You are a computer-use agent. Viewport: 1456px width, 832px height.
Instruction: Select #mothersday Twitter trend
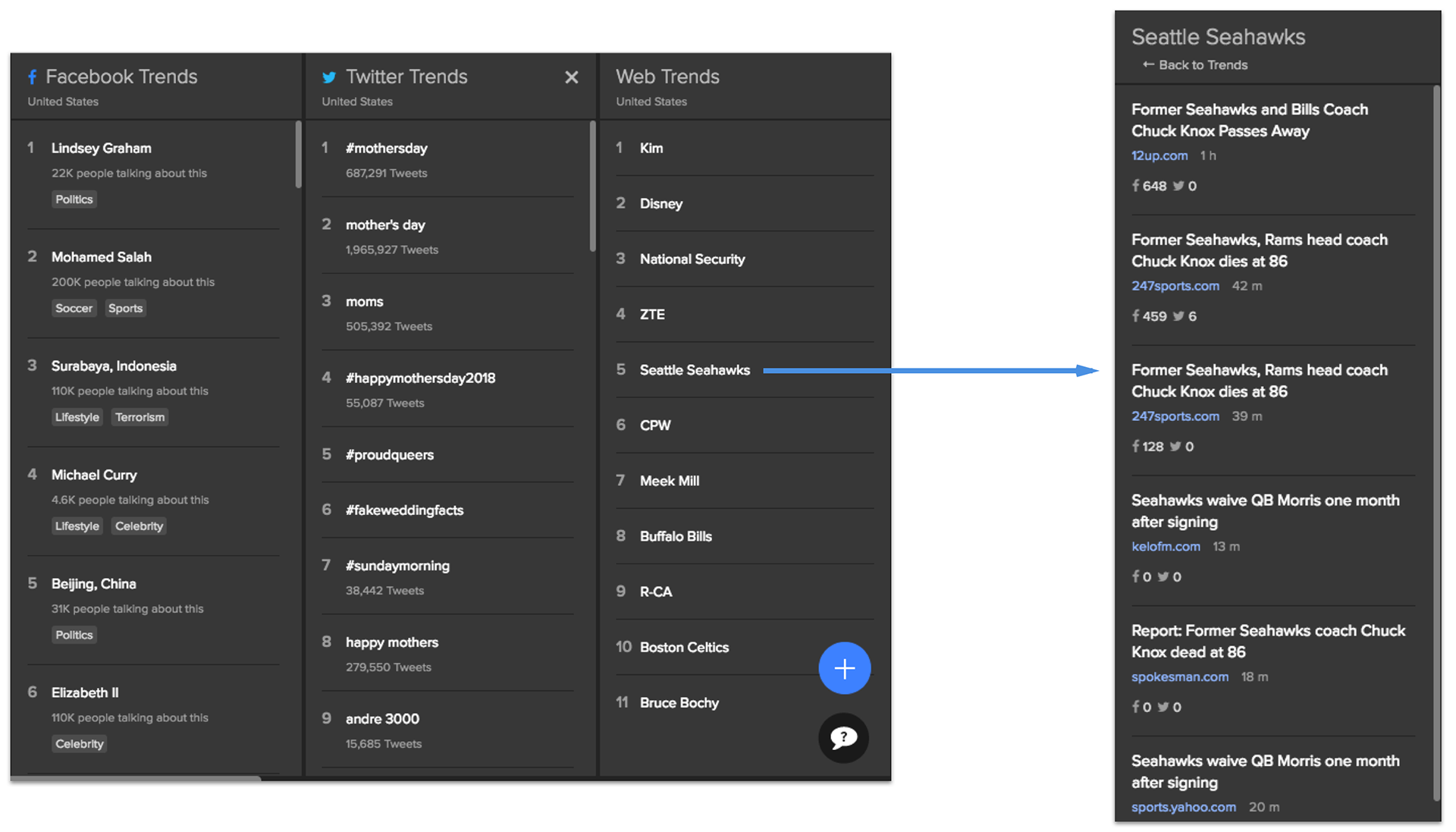pos(387,148)
